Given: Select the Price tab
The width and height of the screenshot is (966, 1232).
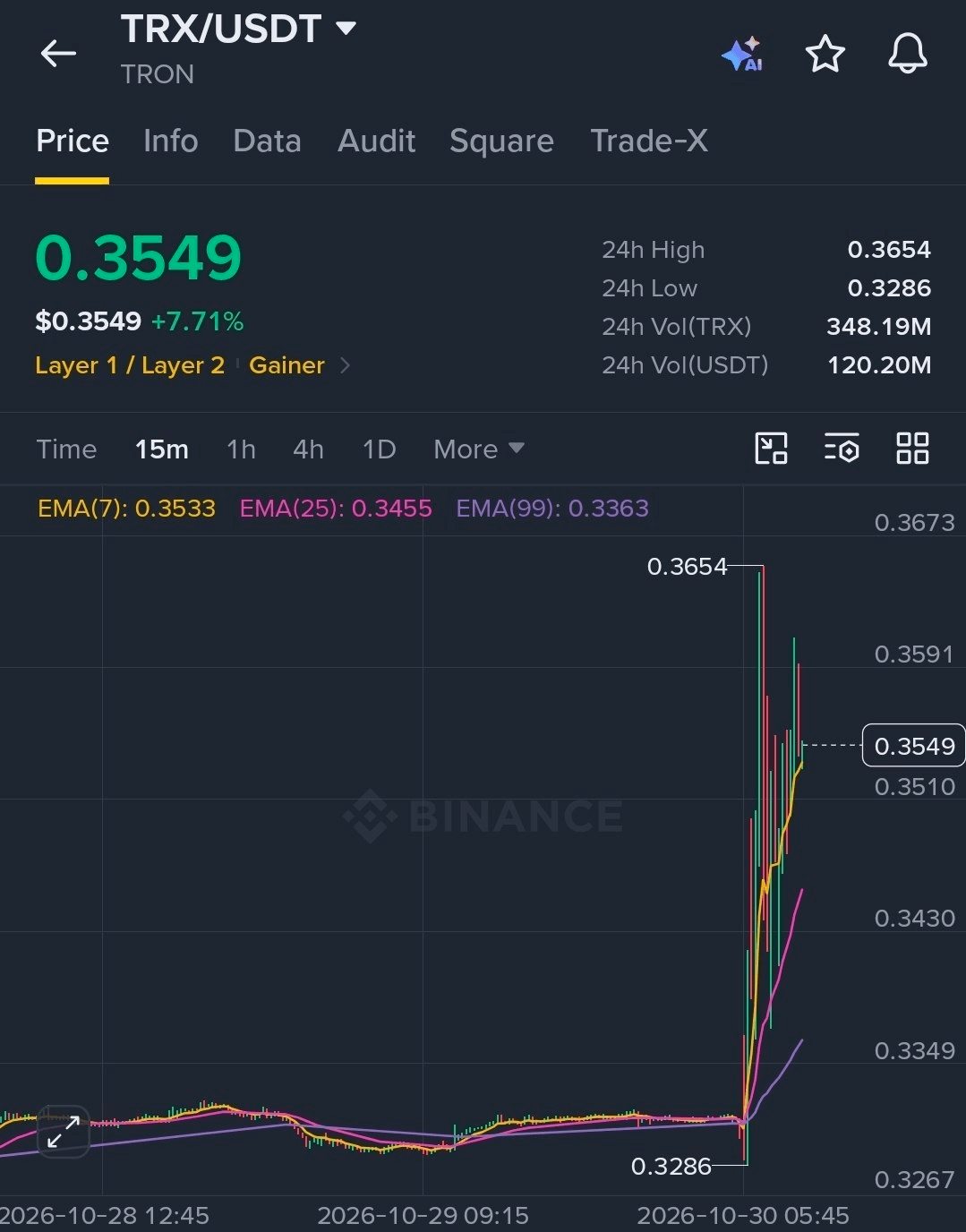Looking at the screenshot, I should tap(73, 141).
